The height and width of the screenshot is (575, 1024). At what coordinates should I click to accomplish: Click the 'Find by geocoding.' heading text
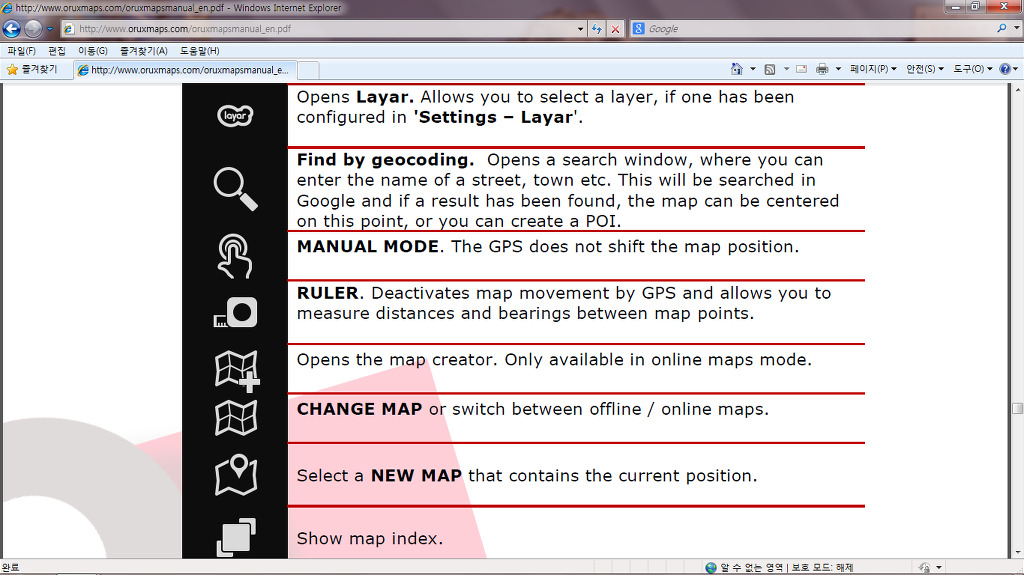pyautogui.click(x=385, y=160)
